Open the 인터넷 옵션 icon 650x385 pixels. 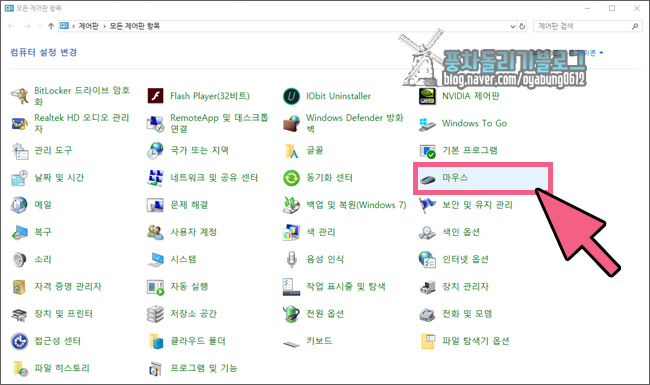(427, 260)
